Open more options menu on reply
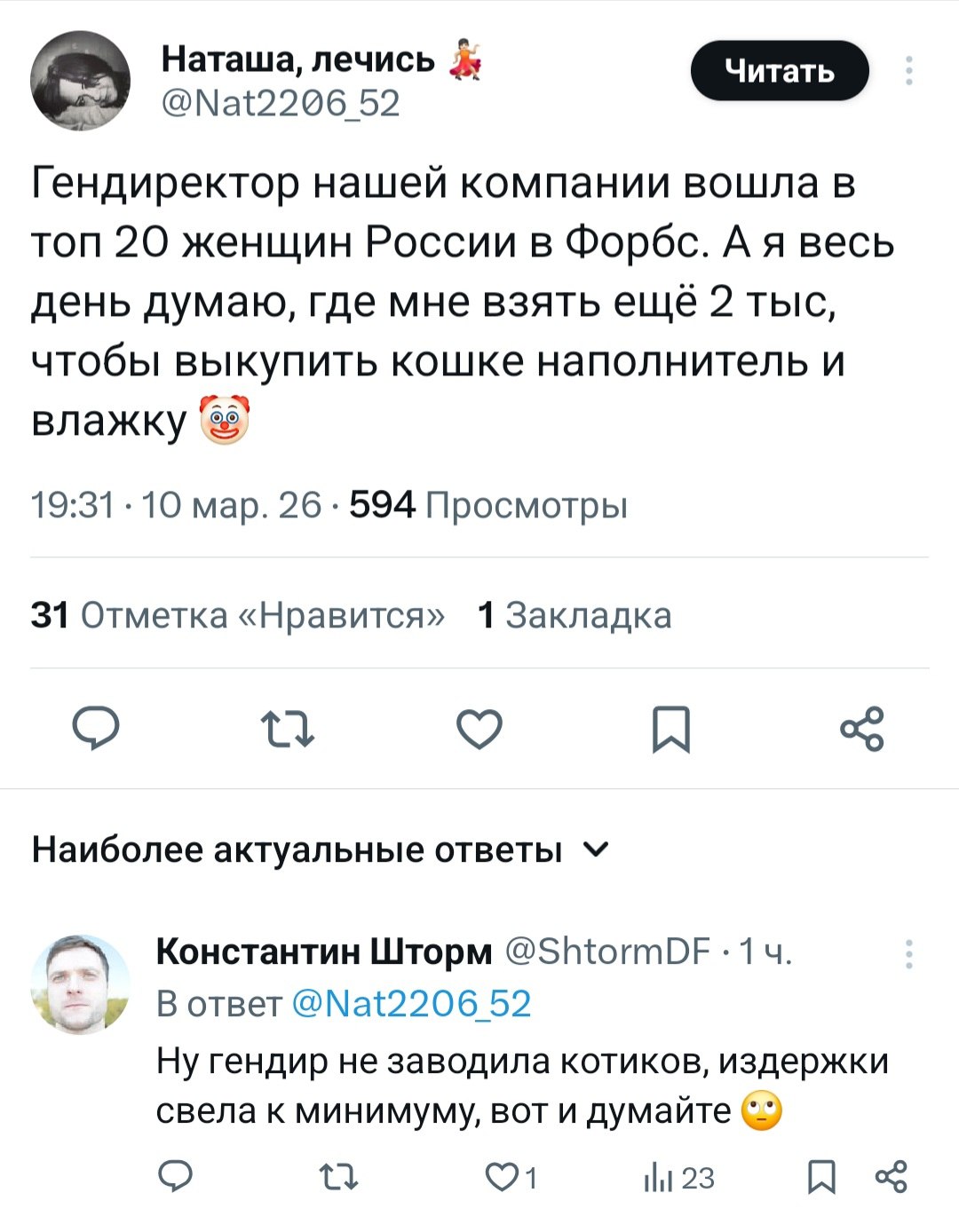 [908, 953]
